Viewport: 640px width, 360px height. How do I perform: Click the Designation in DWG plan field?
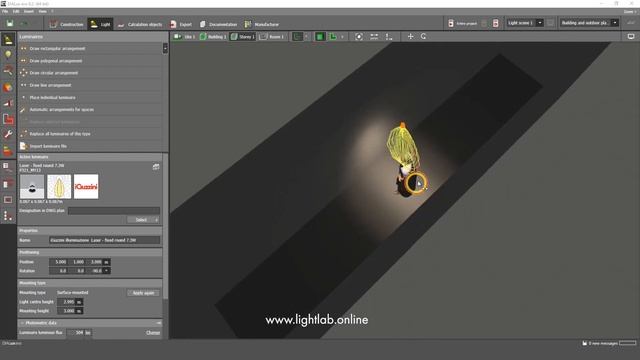[113, 211]
